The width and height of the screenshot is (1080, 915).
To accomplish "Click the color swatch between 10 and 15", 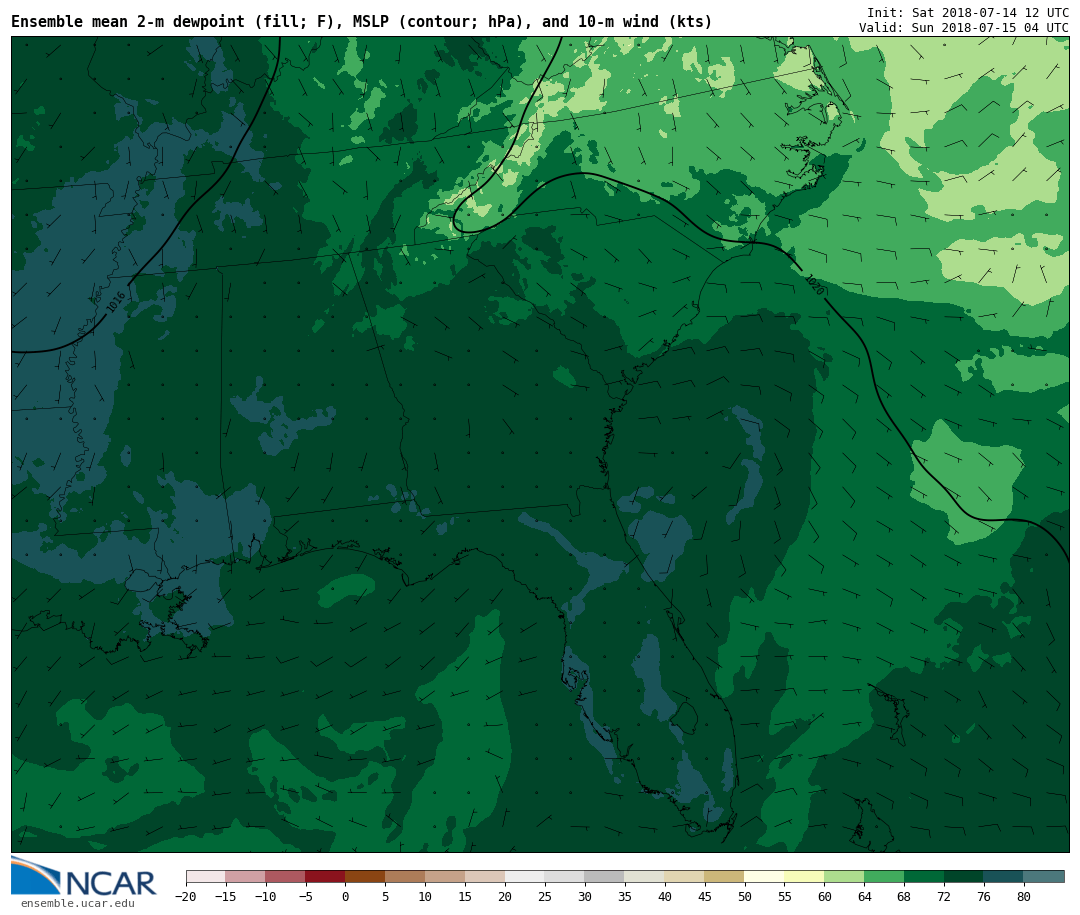I will 445,876.
